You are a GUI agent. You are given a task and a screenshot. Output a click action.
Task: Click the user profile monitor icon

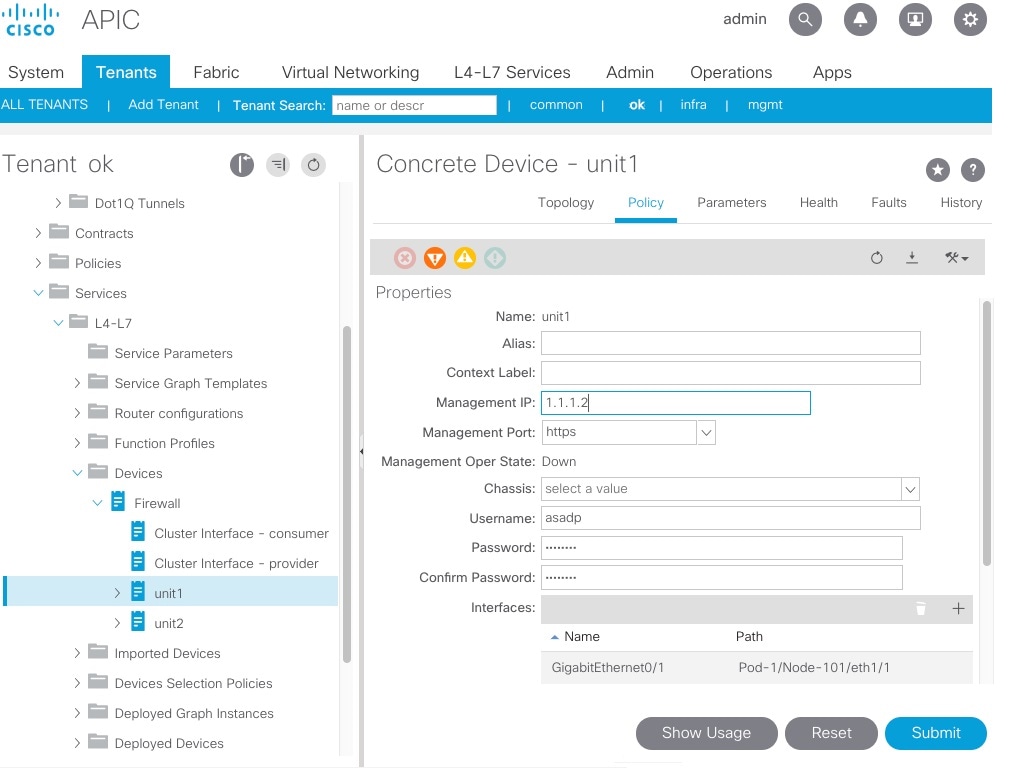click(x=915, y=19)
